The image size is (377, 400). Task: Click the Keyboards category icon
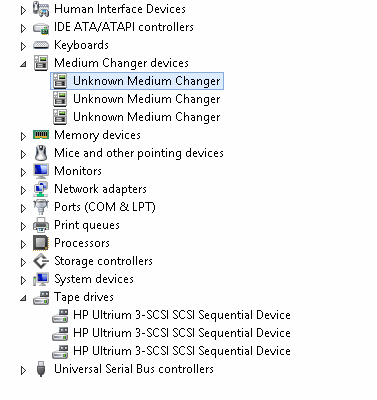pos(41,45)
